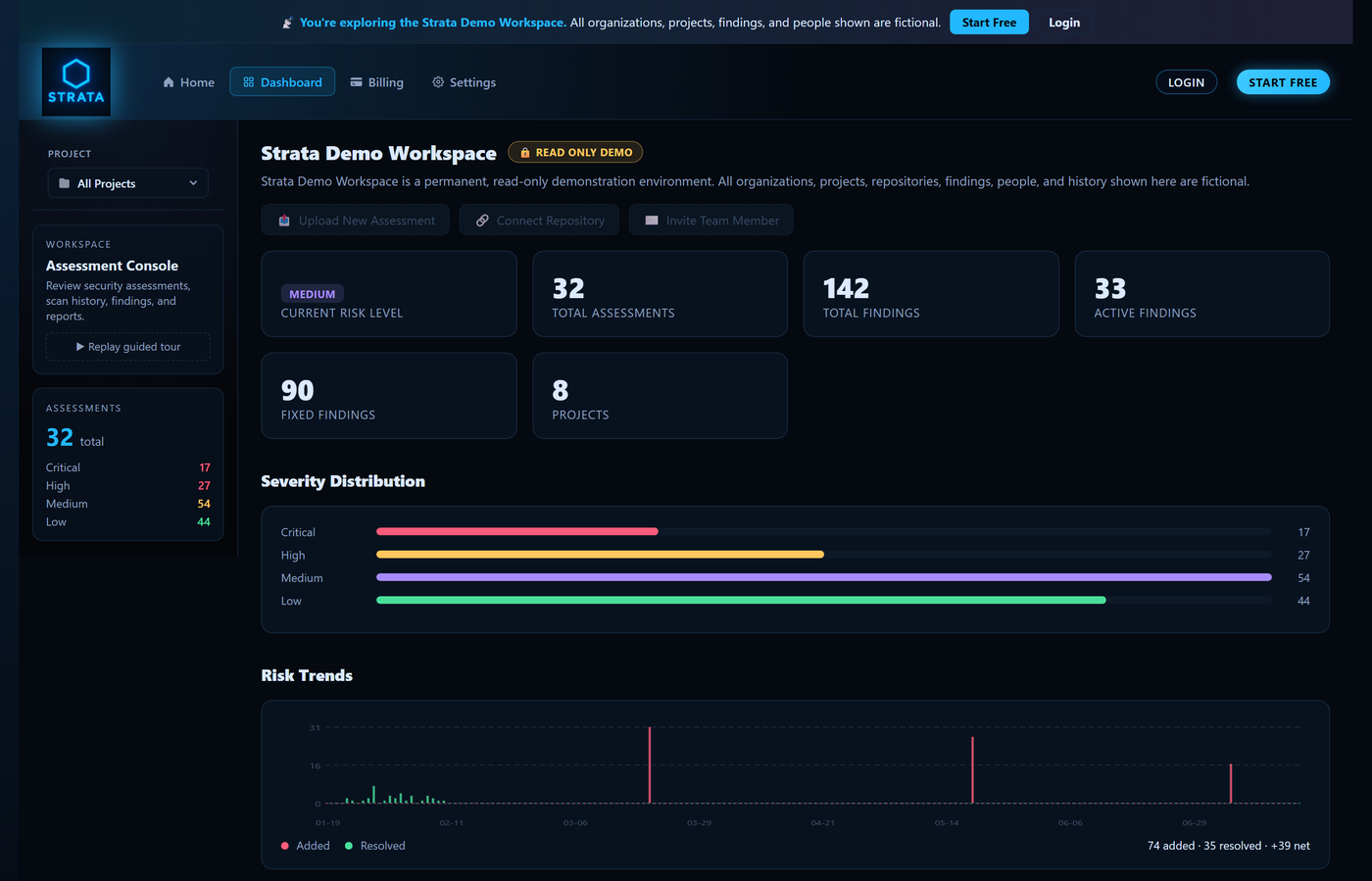Click the Home house icon
This screenshot has height=881, width=1372.
pos(169,82)
